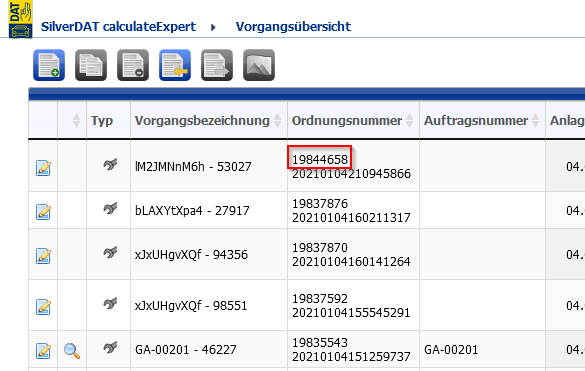Image resolution: width=585 pixels, height=371 pixels.
Task: Click the DAT logo icon
Action: click(x=21, y=19)
